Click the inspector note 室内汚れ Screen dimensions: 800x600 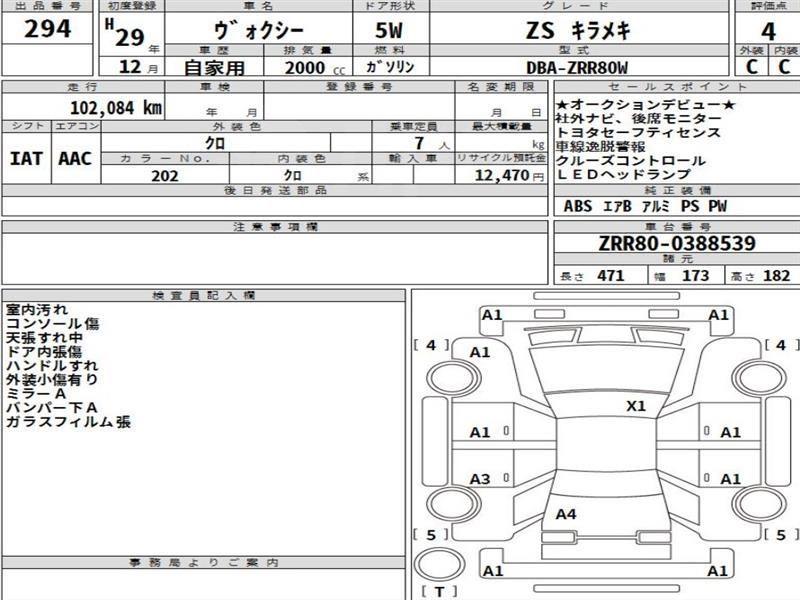point(37,310)
